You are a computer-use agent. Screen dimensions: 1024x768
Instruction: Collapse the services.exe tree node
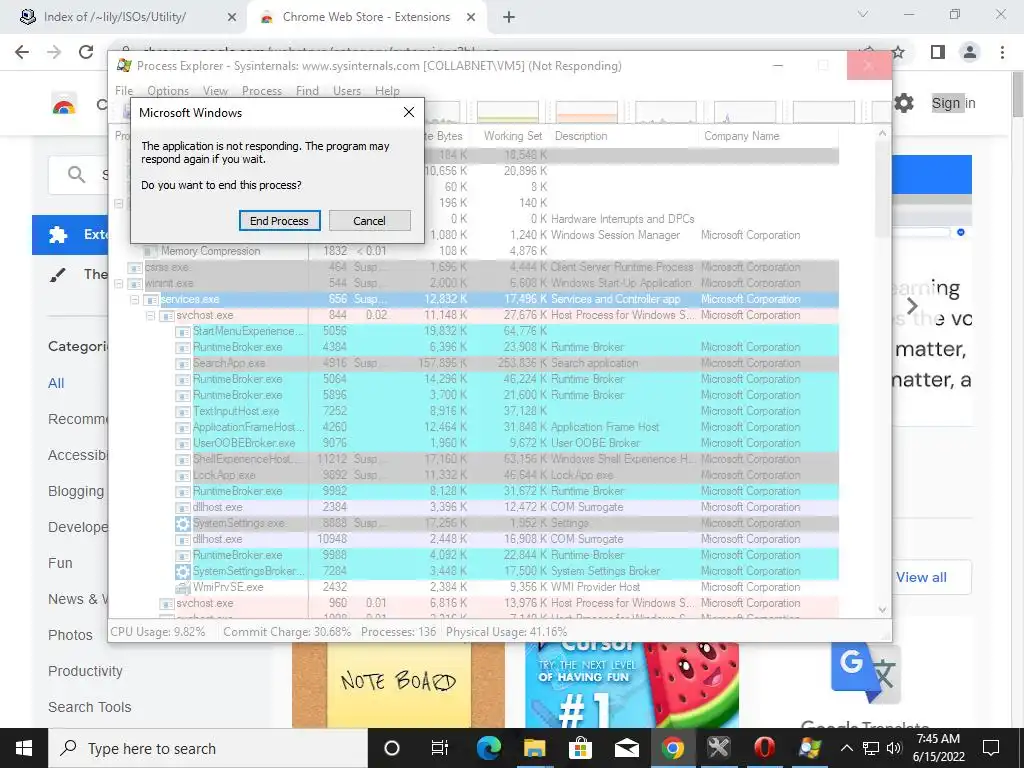[135, 300]
